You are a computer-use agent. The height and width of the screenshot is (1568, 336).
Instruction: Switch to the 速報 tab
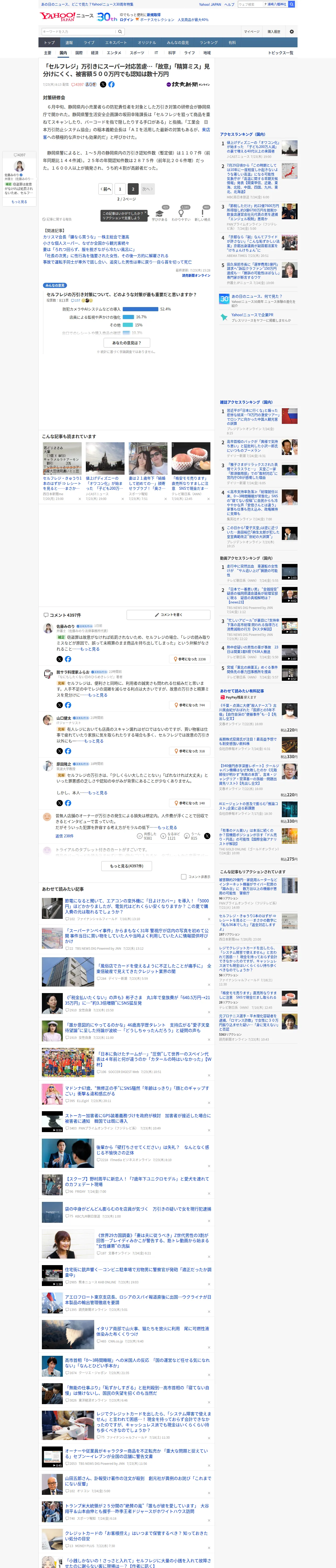click(x=69, y=43)
